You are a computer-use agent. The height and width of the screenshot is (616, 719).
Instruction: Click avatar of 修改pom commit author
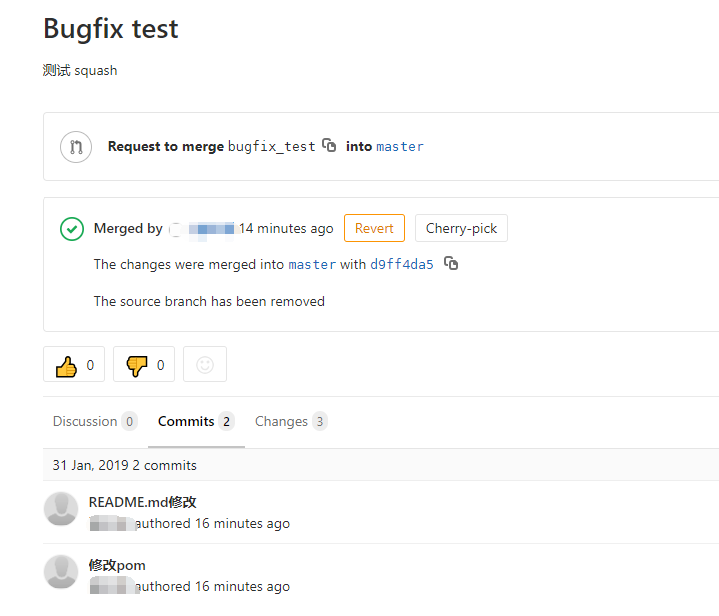[61, 572]
